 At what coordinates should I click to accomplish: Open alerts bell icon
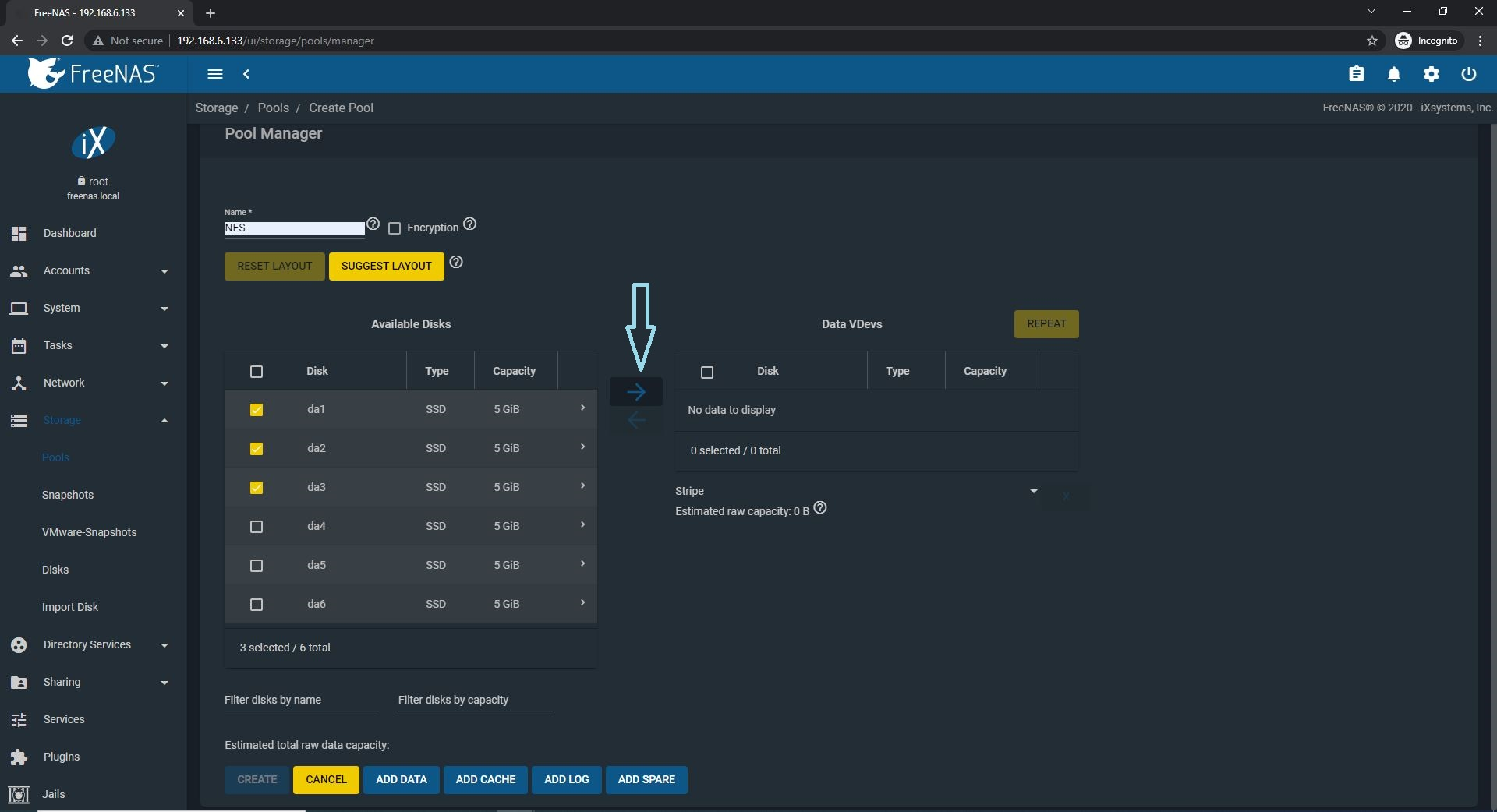coord(1394,74)
